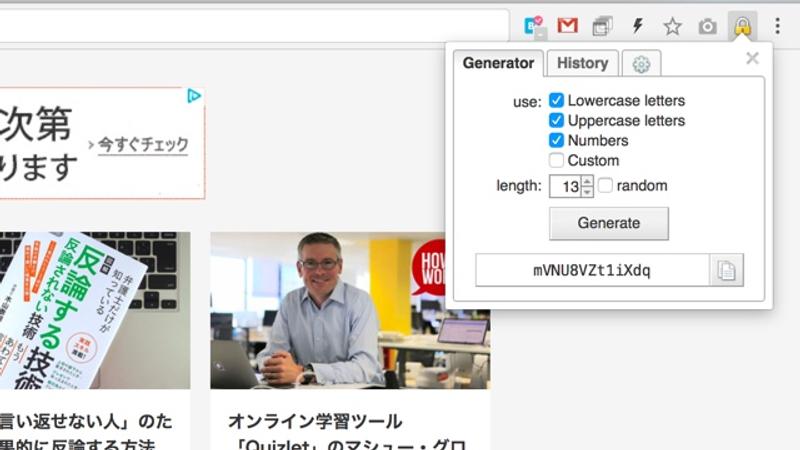Open the settings gear tab
Screen dimensions: 800x450
coord(641,64)
